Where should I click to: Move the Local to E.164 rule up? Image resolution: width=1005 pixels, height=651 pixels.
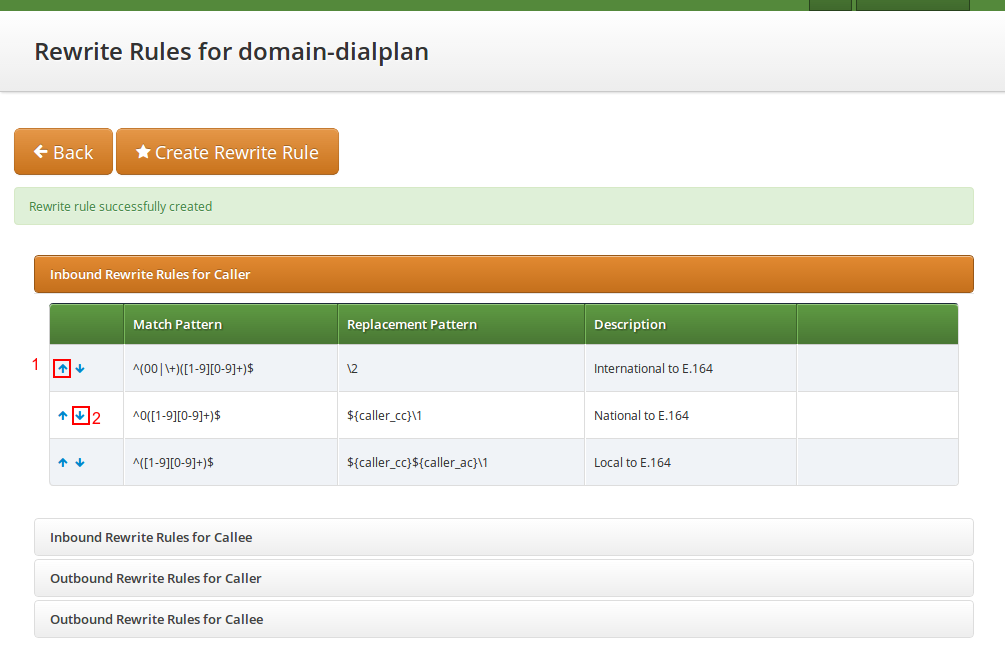[63, 463]
